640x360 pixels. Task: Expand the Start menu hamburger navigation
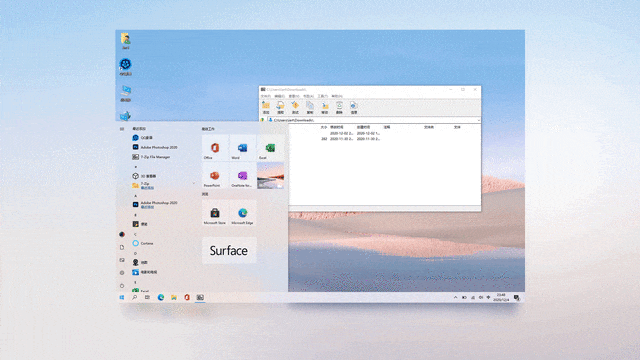point(122,129)
